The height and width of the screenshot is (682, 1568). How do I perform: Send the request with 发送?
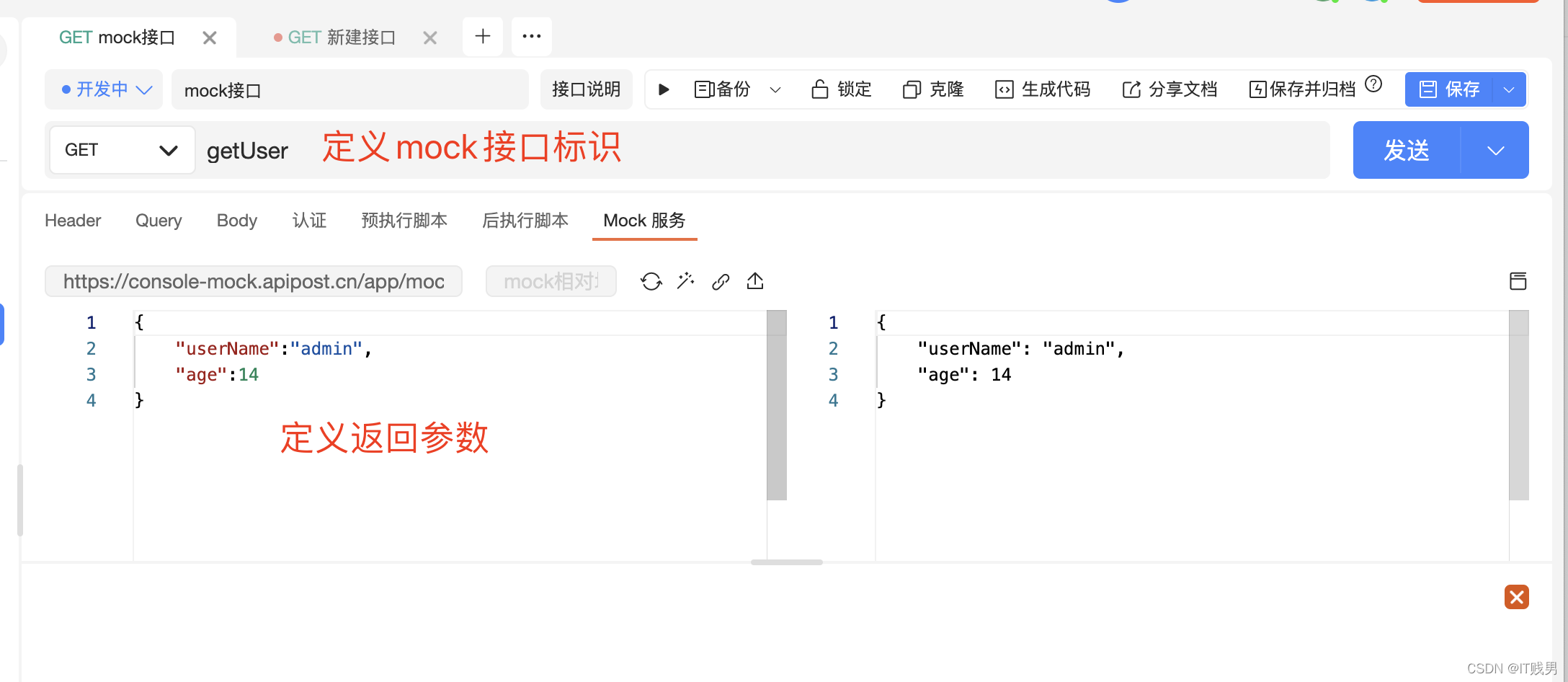(1407, 150)
